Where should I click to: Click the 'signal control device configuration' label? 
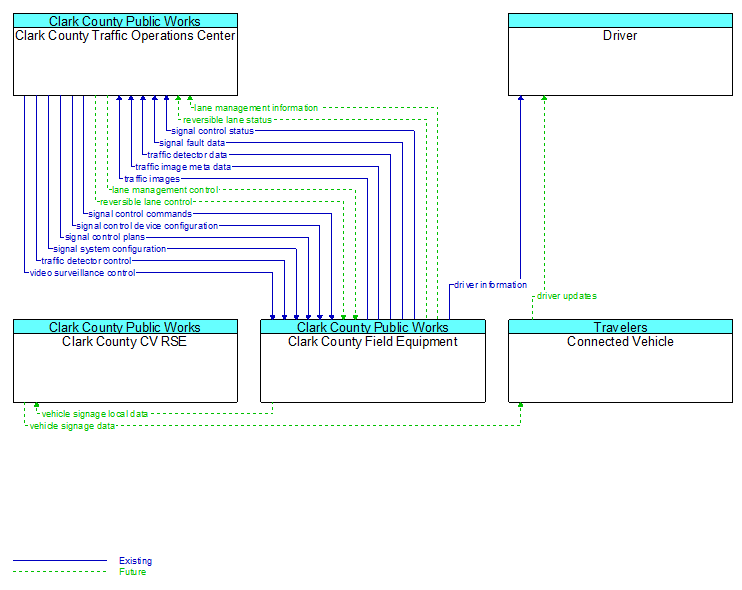pos(147,226)
